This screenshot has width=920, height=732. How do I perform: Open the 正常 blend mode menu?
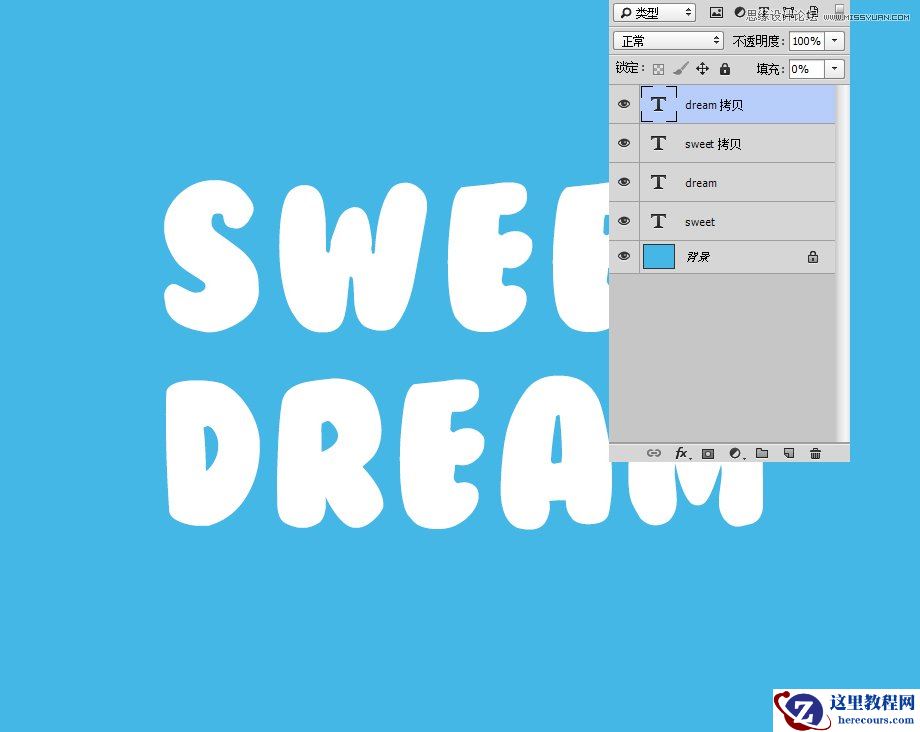click(667, 41)
